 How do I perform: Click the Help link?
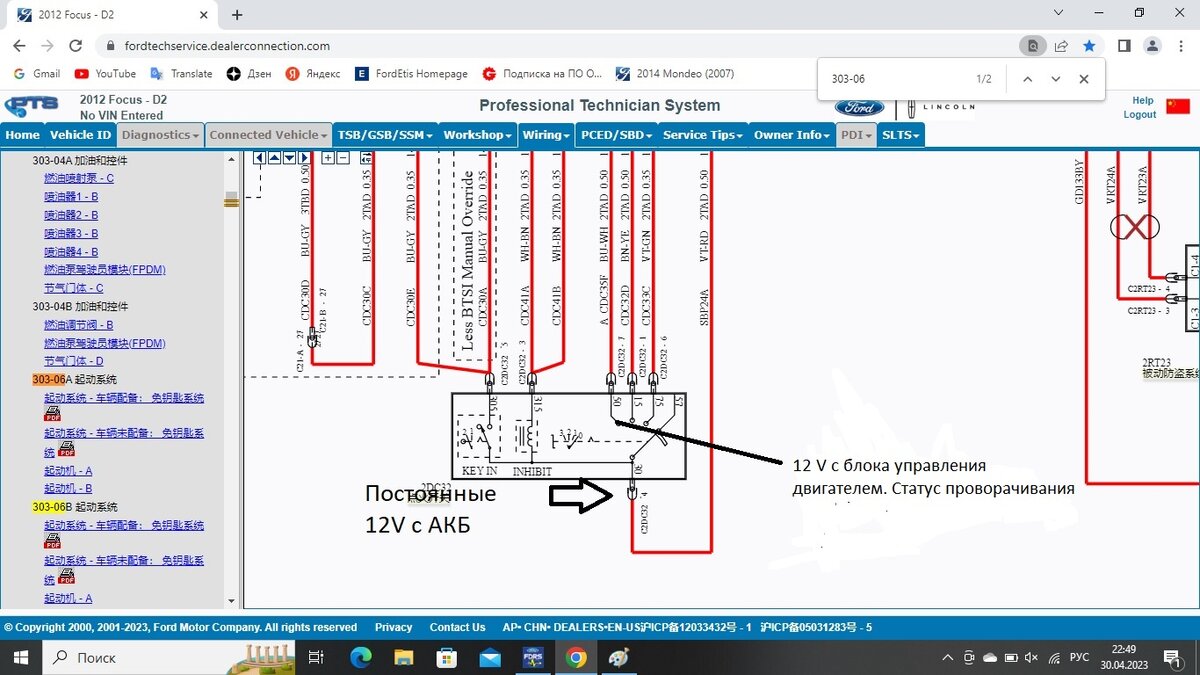coord(1142,101)
